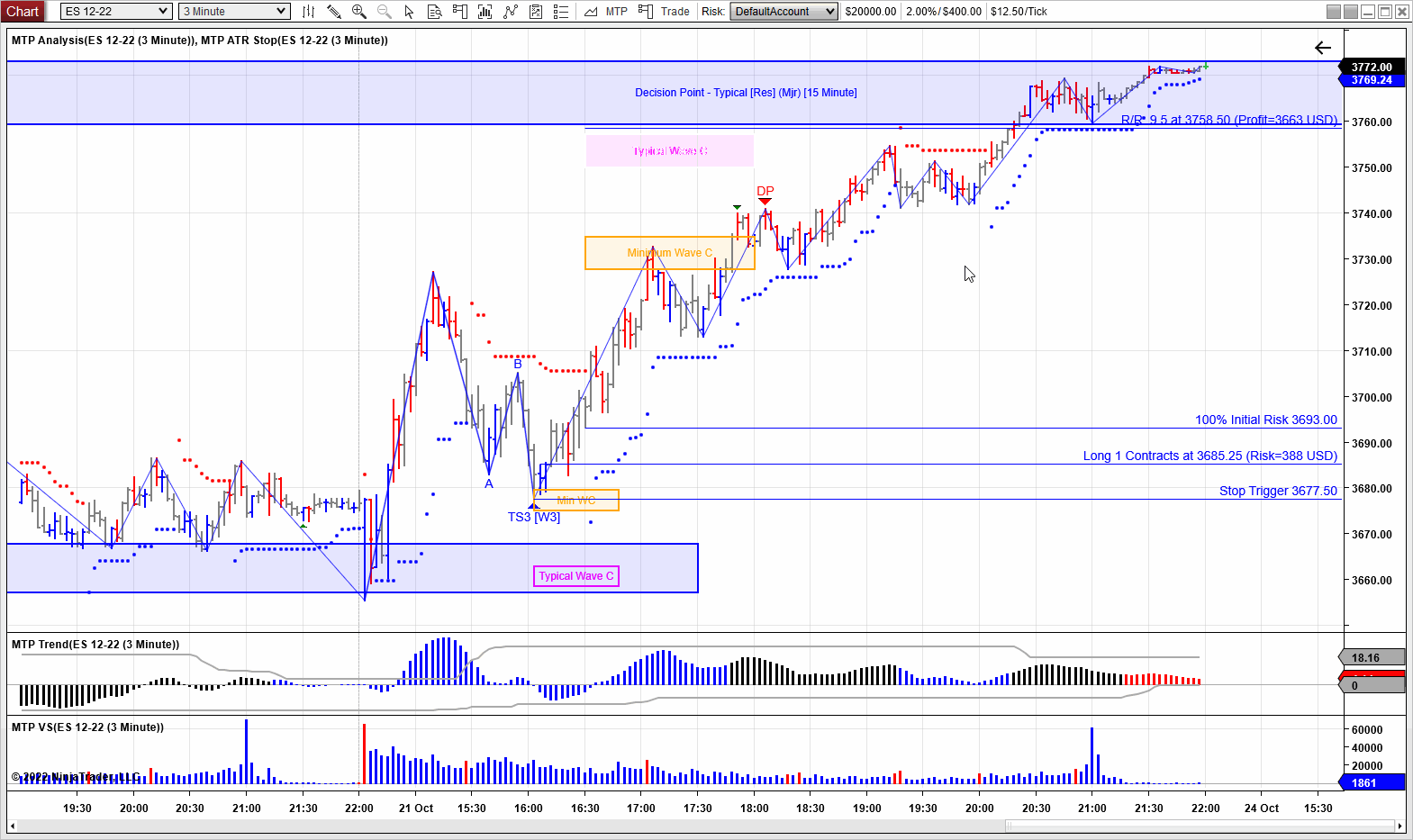Screen dimensions: 1413x840
Task: Open the 3 Minute interval dropdown
Action: pyautogui.click(x=281, y=12)
